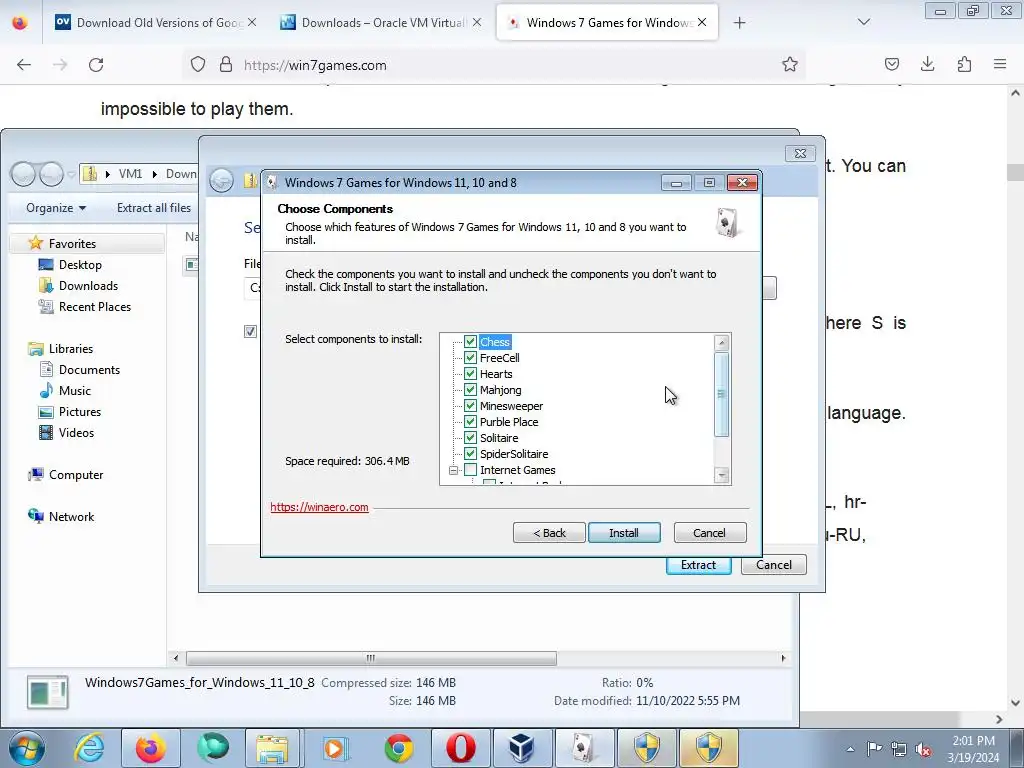The width and height of the screenshot is (1024, 768).
Task: Toggle the checkbox in extraction wizard
Action: [x=250, y=331]
